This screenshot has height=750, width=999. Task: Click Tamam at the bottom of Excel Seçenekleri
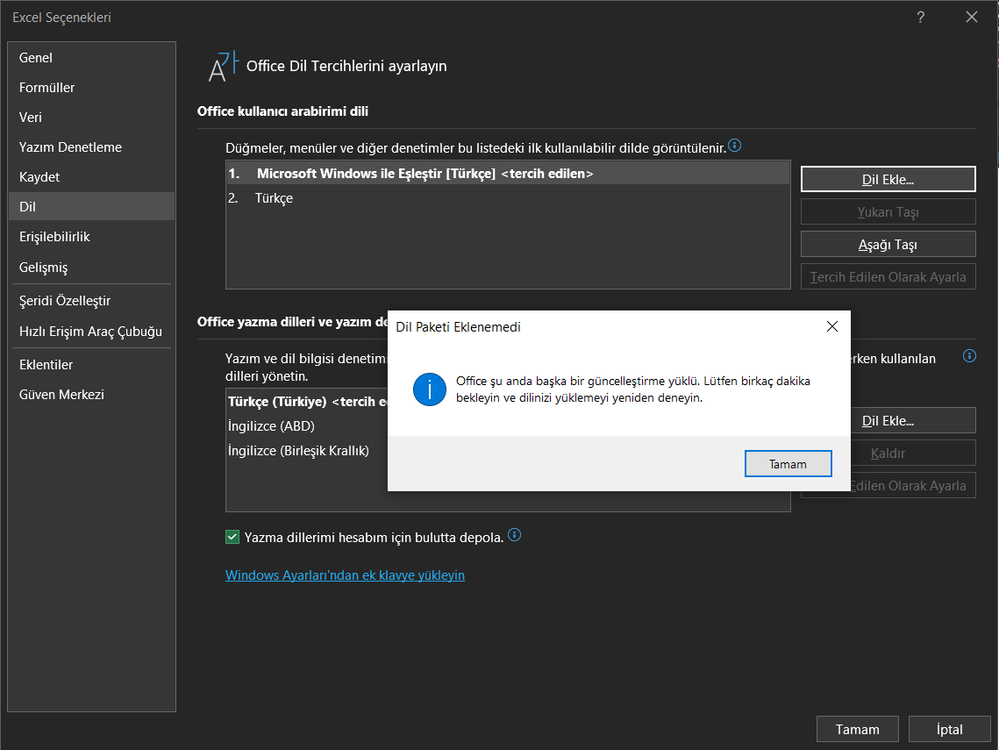[x=858, y=729]
